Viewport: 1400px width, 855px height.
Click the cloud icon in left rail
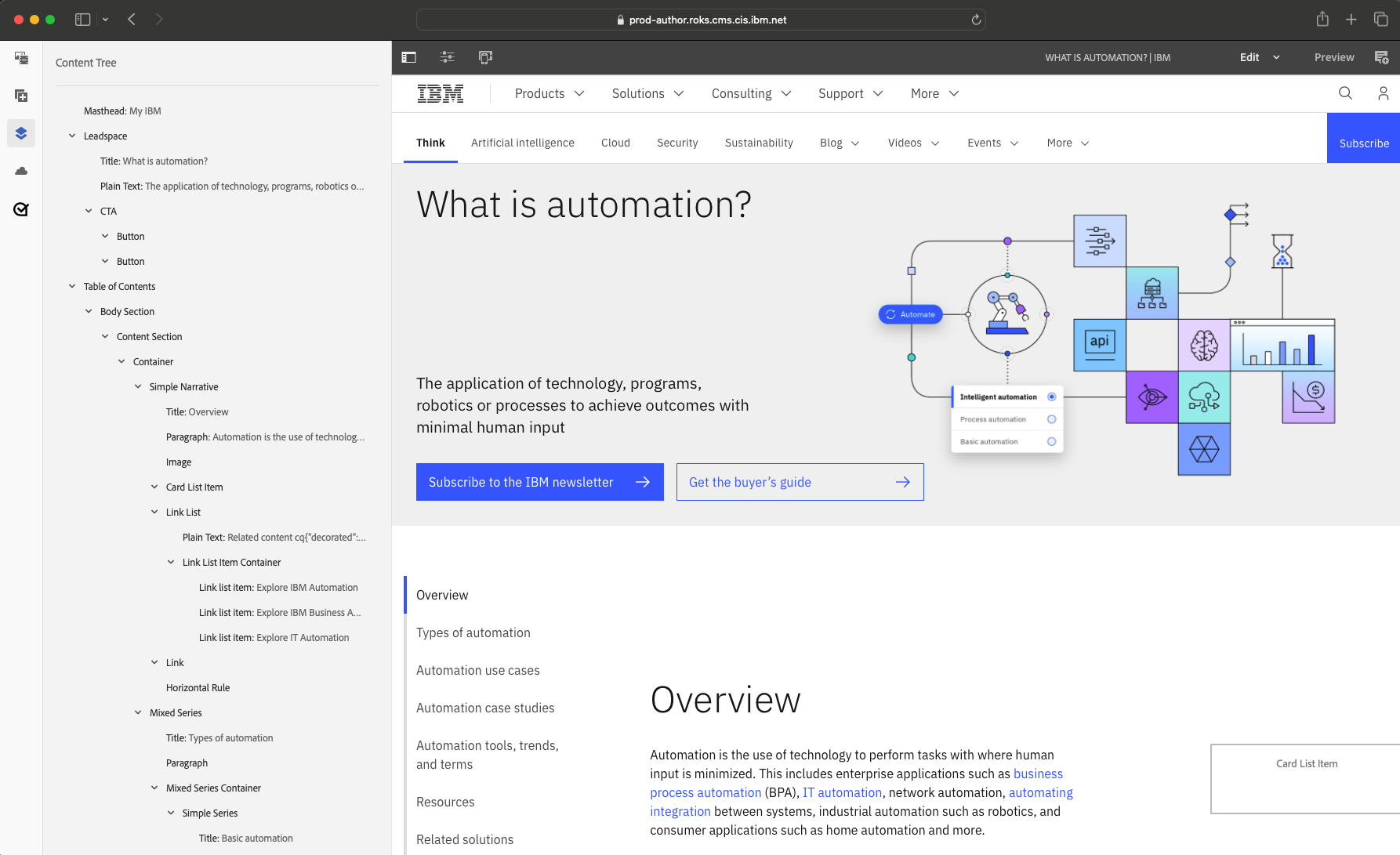[x=21, y=171]
